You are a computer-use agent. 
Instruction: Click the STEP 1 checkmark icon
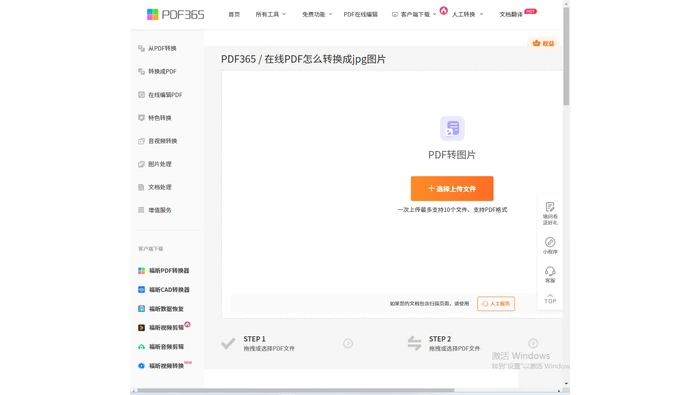click(228, 343)
